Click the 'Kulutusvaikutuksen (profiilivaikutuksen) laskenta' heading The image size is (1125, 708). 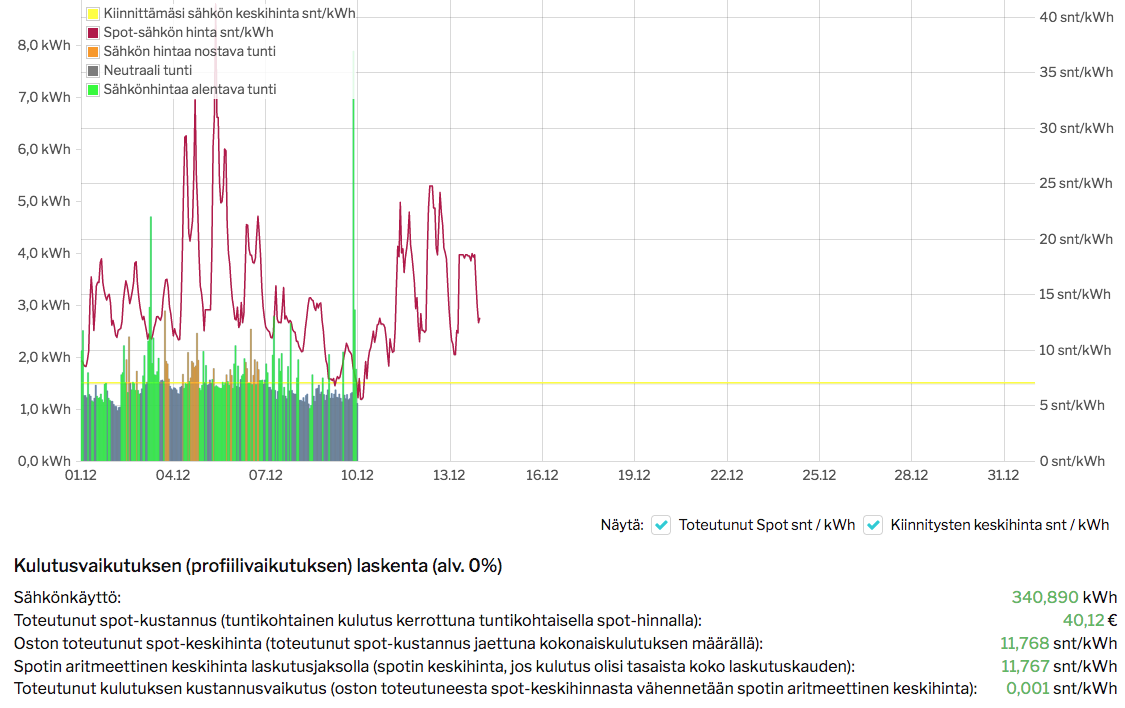tap(258, 566)
